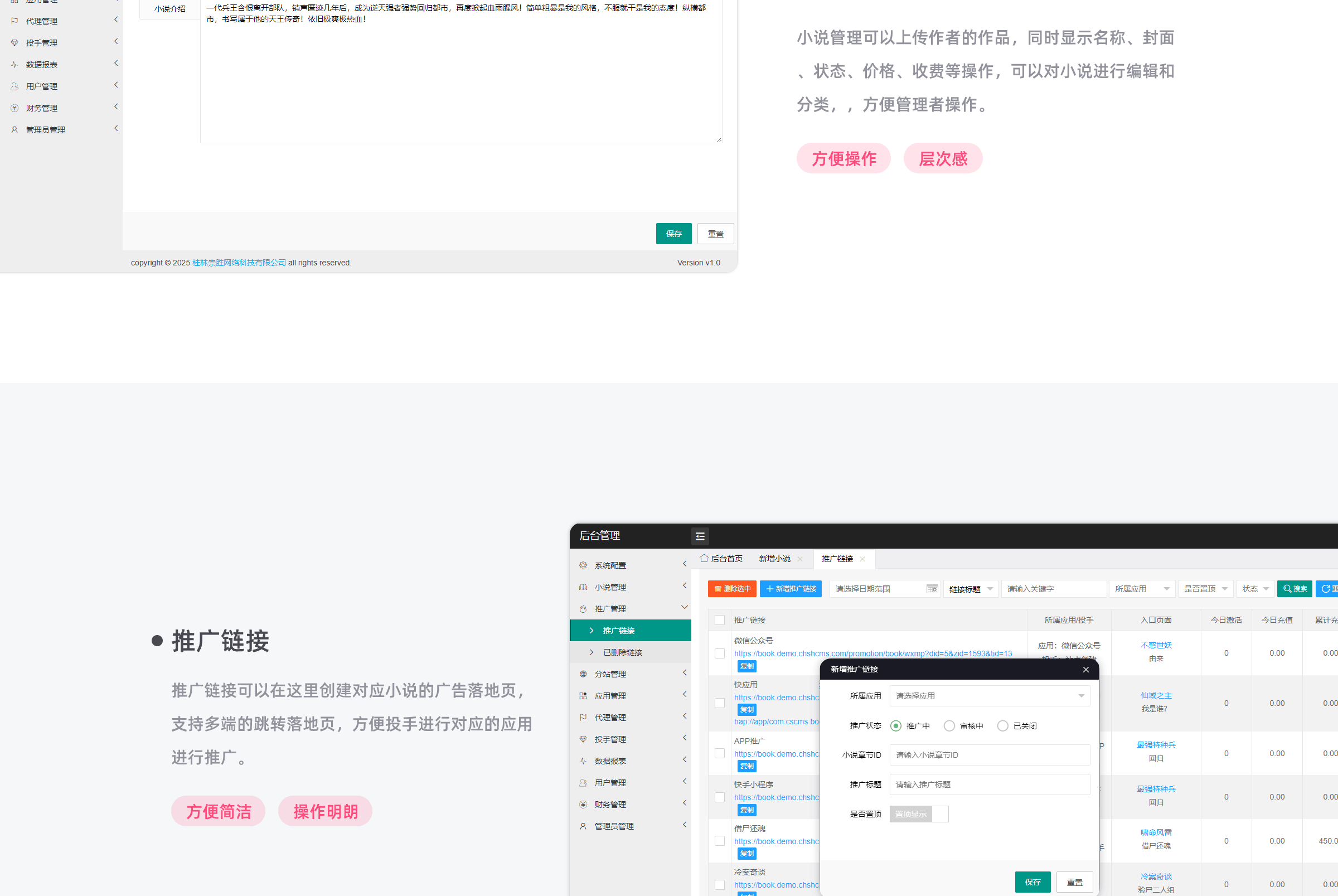This screenshot has height=896, width=1338.
Task: Click the 小说管理 book icon in sidebar
Action: pyautogui.click(x=583, y=587)
